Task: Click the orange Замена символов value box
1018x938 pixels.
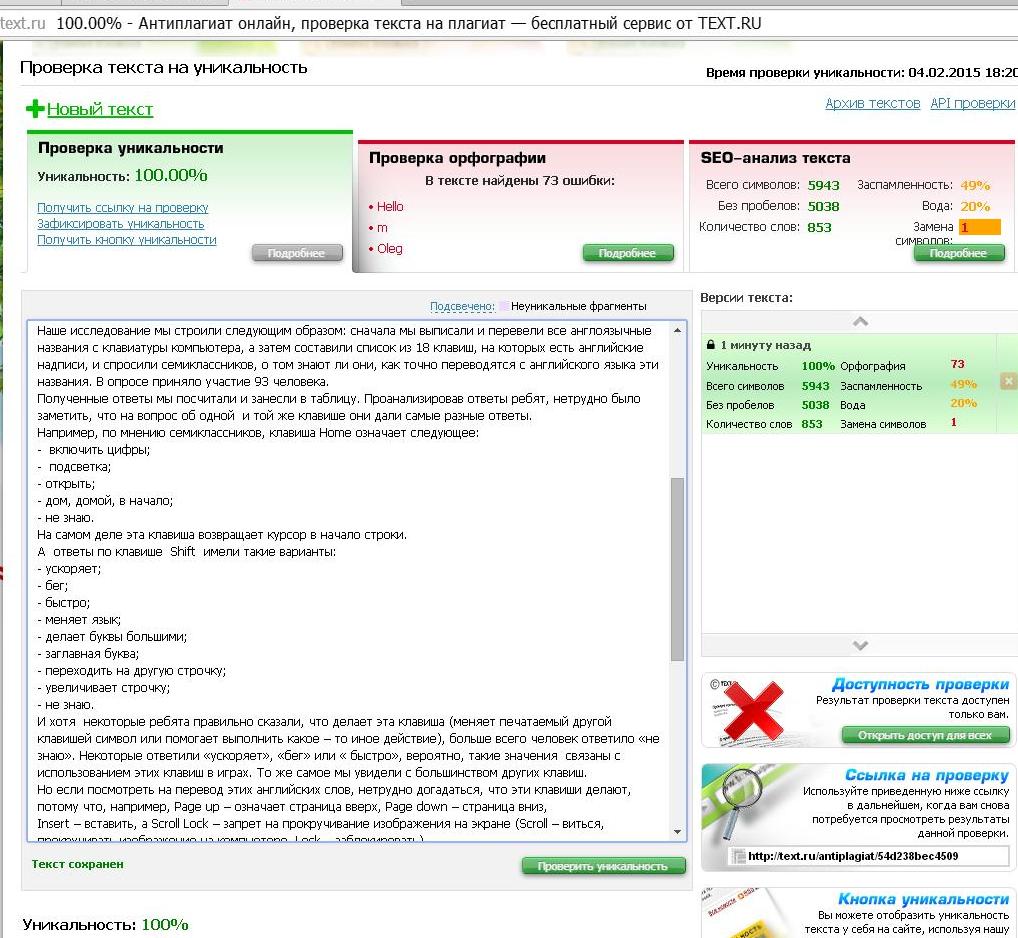Action: 980,227
